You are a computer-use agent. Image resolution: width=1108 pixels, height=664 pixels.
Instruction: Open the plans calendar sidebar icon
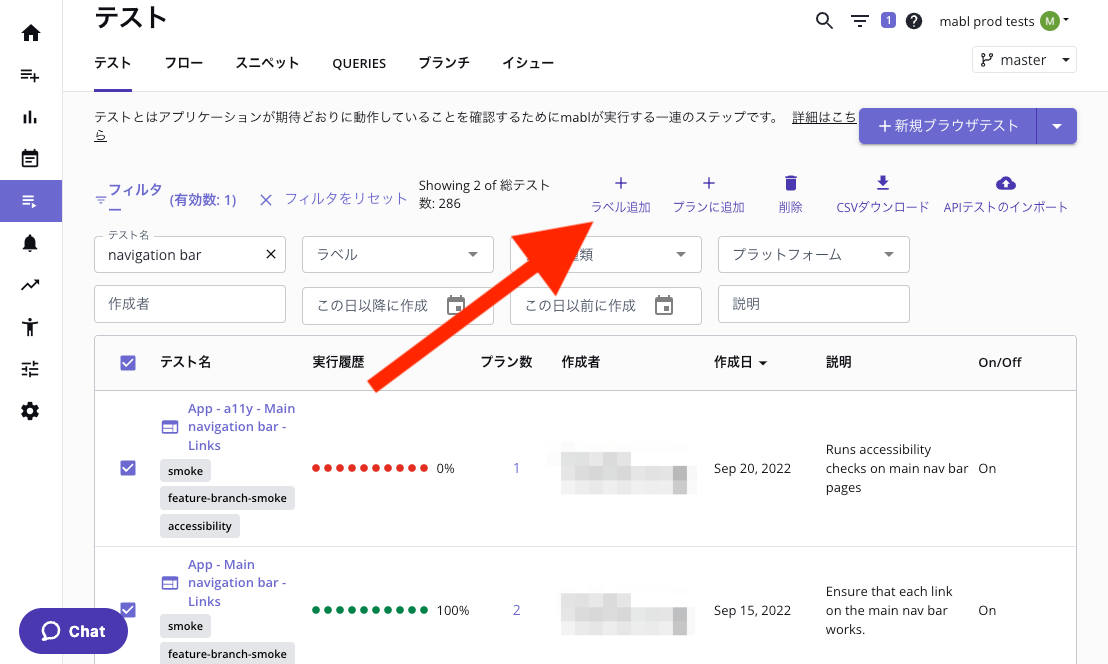[x=30, y=158]
